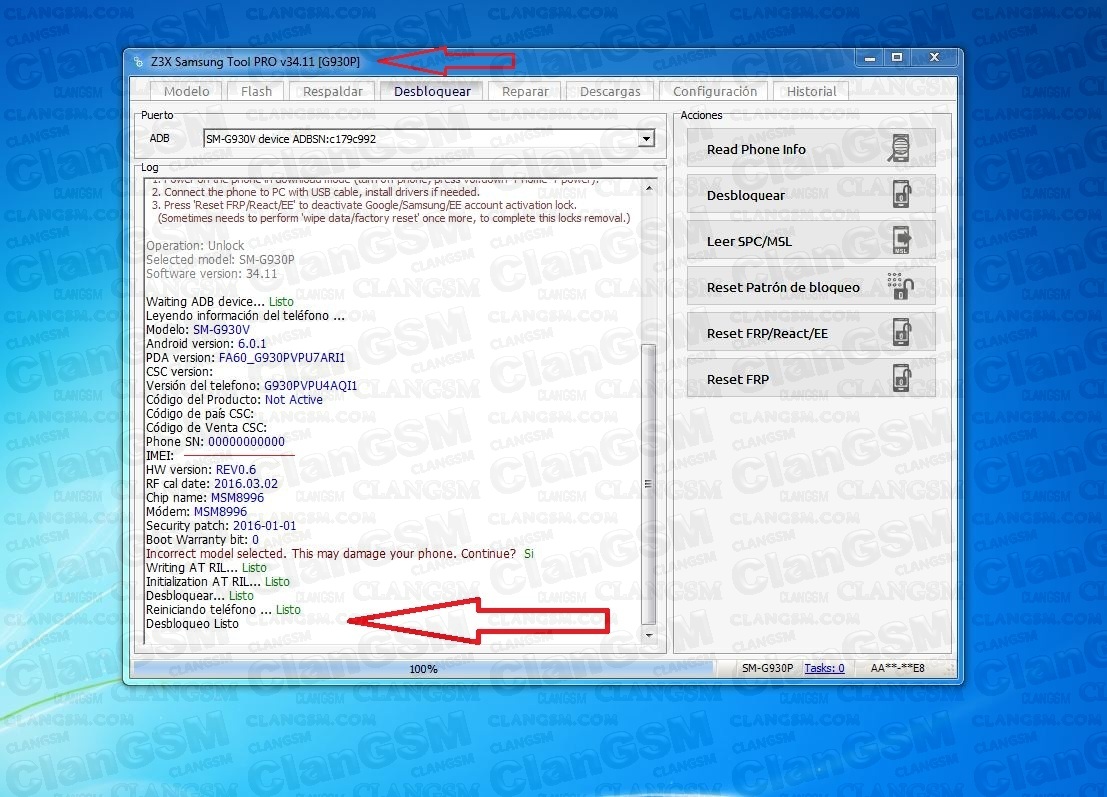Go to the Reparar tab
This screenshot has height=797, width=1107.
pyautogui.click(x=525, y=91)
